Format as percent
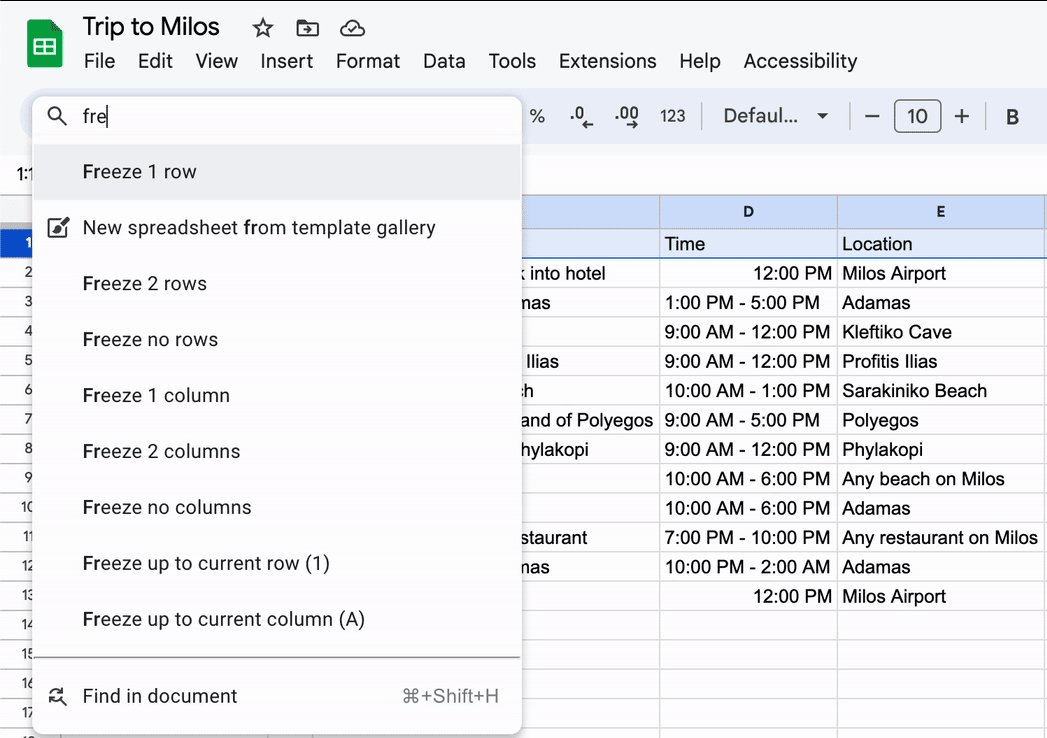Screen dimensions: 1047x738 tap(537, 116)
